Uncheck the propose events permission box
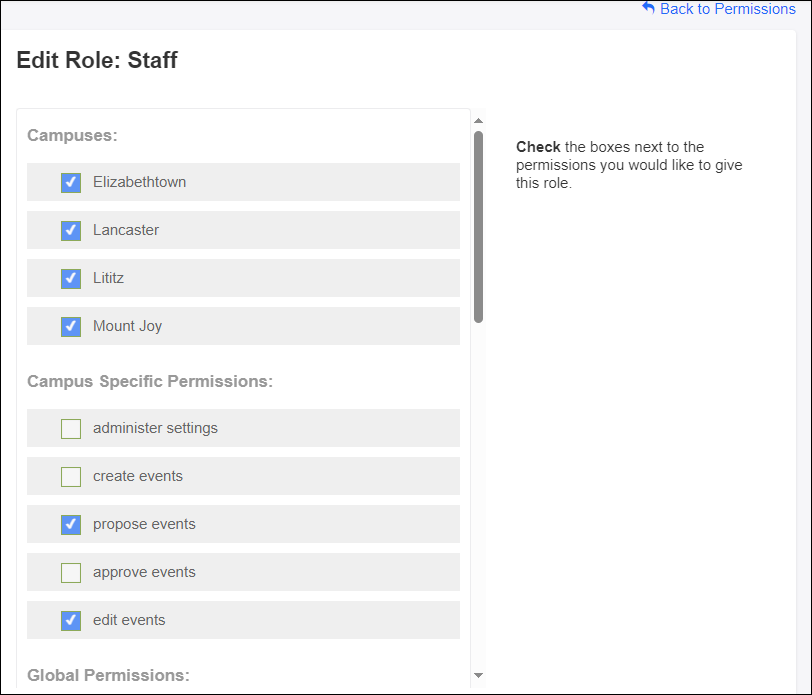Screen dimensions: 812x695 pos(71,524)
